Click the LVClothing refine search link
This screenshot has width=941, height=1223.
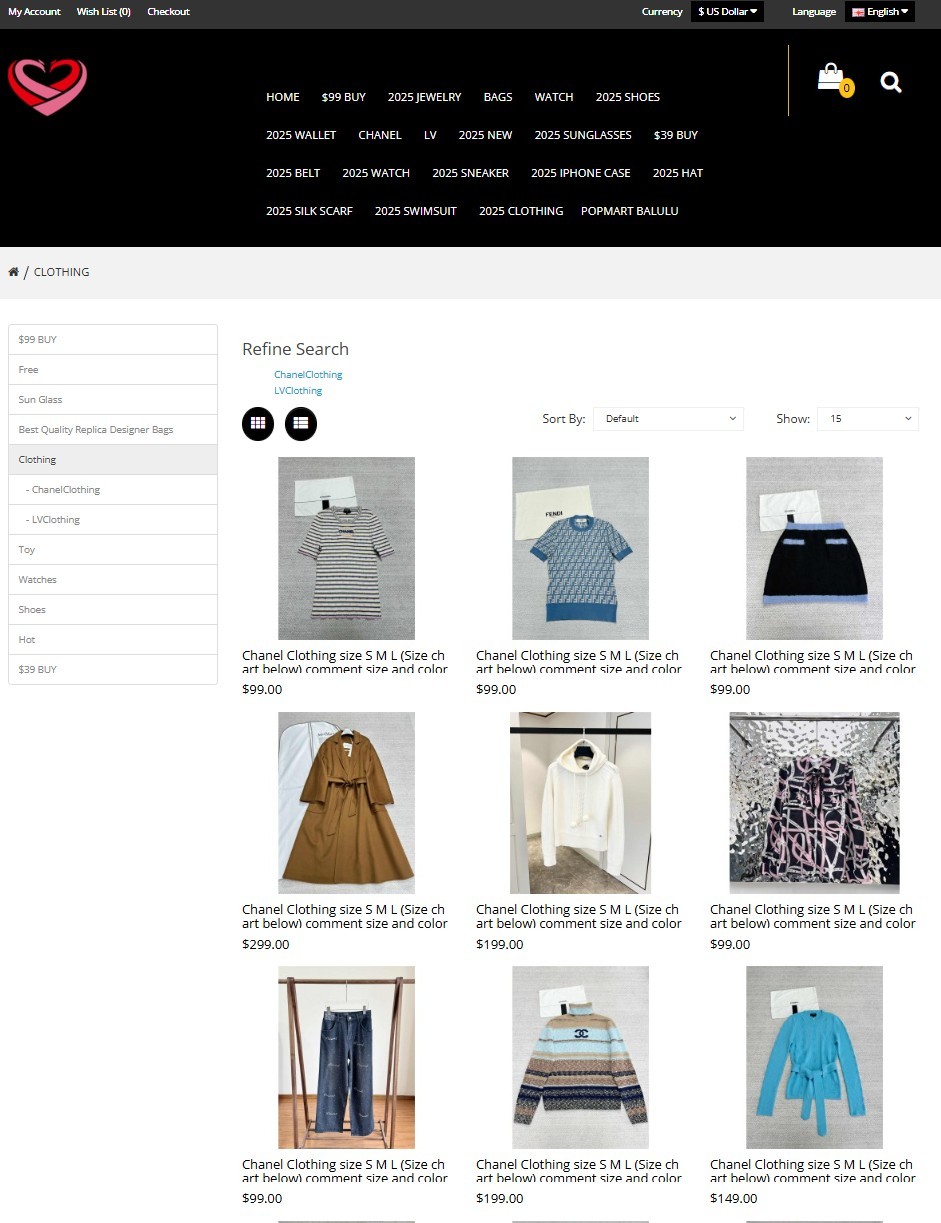(298, 391)
